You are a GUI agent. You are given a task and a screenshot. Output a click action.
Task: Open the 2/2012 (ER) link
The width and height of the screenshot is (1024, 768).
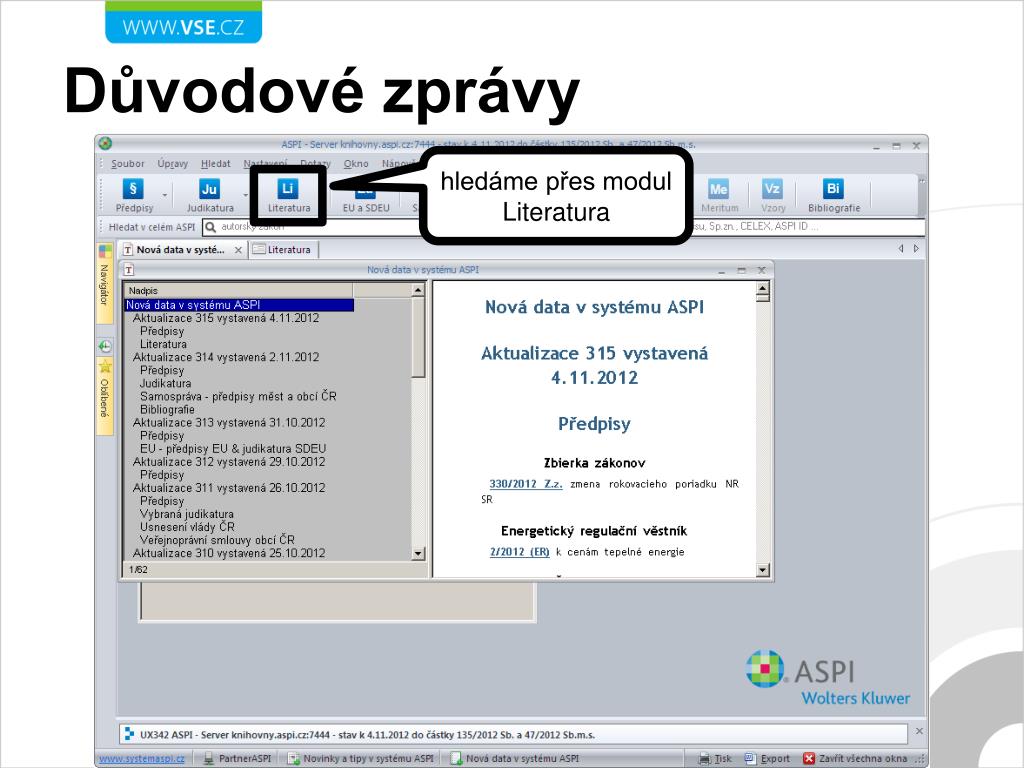[x=520, y=552]
